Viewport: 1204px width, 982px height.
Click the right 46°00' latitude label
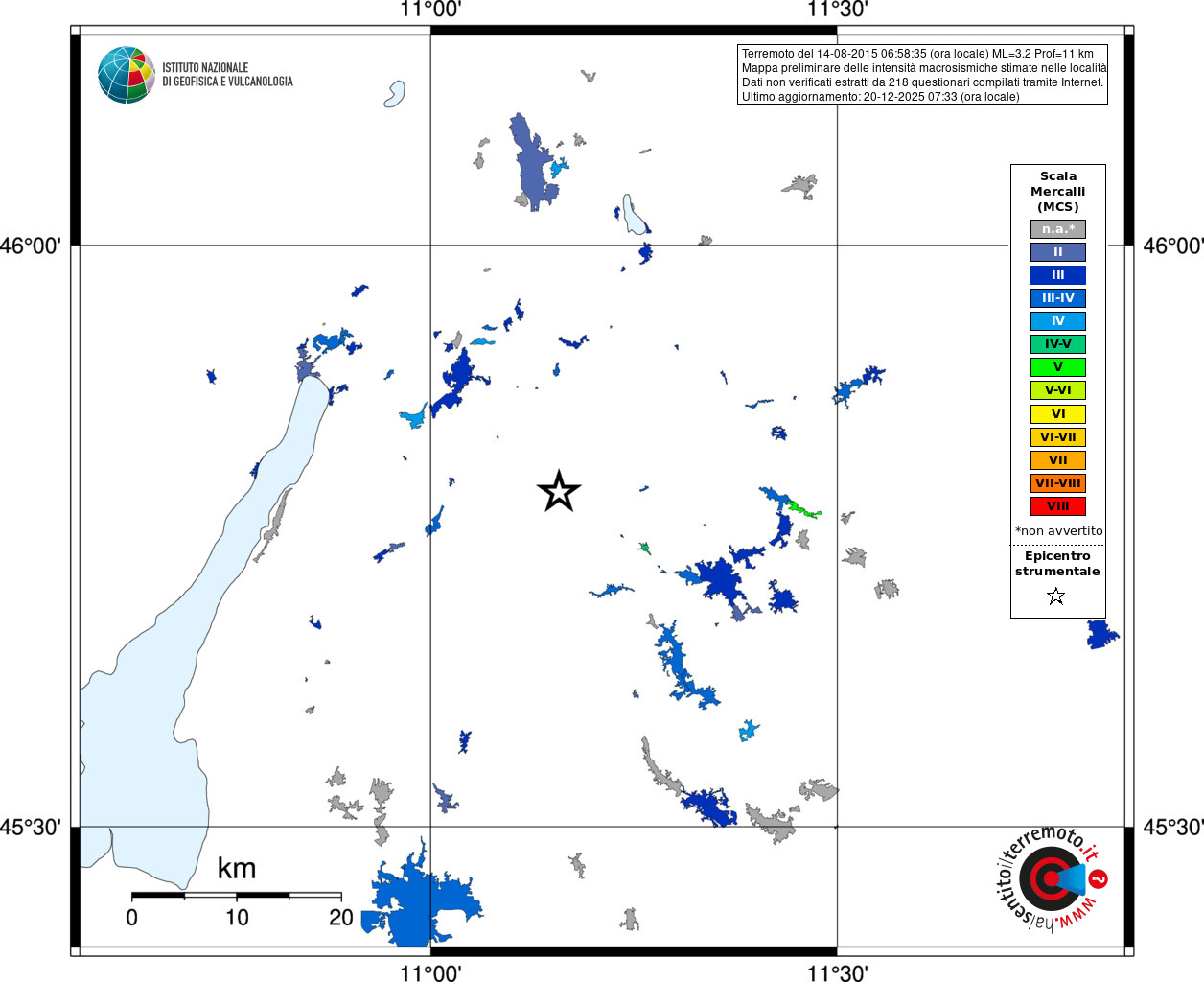tap(1173, 245)
